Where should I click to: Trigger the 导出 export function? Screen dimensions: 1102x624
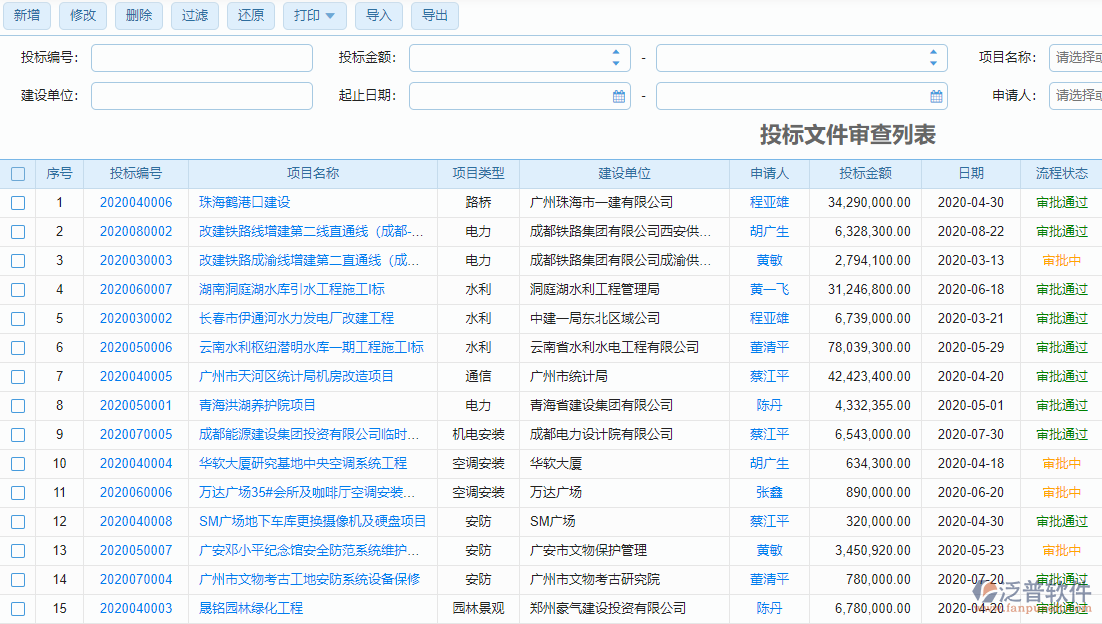(x=434, y=16)
